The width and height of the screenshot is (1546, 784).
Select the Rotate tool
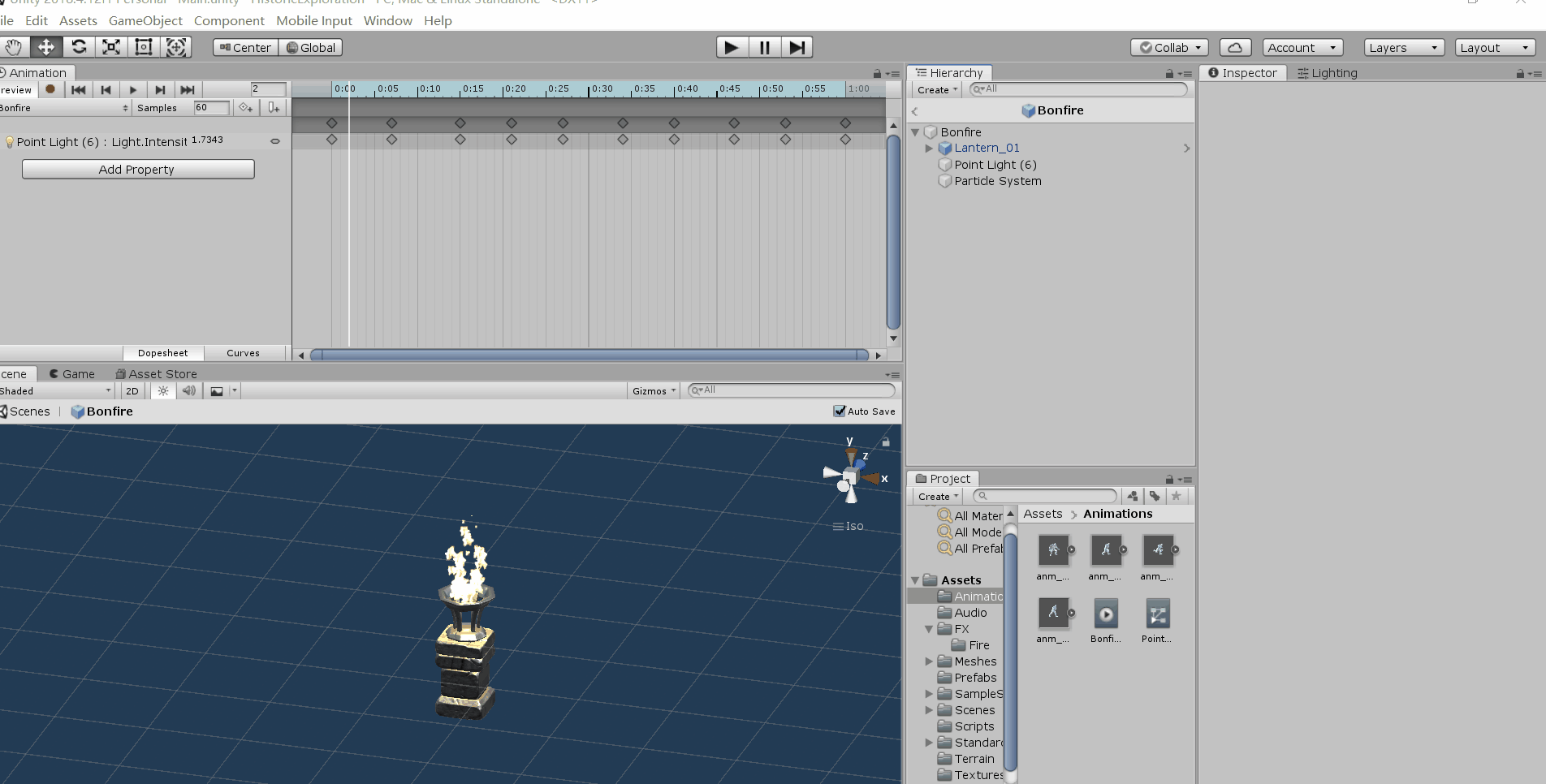[79, 47]
